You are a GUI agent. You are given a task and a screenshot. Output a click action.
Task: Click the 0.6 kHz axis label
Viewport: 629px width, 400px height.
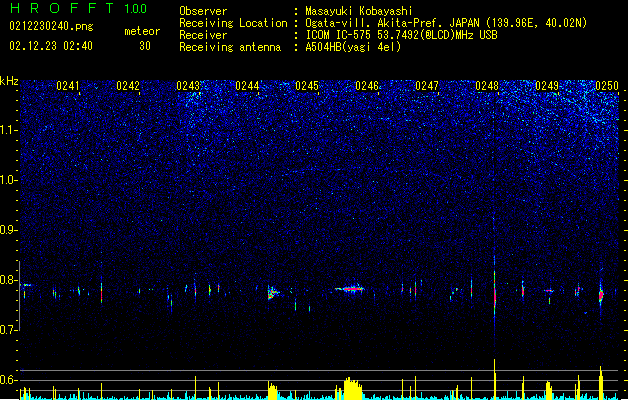pos(9,380)
